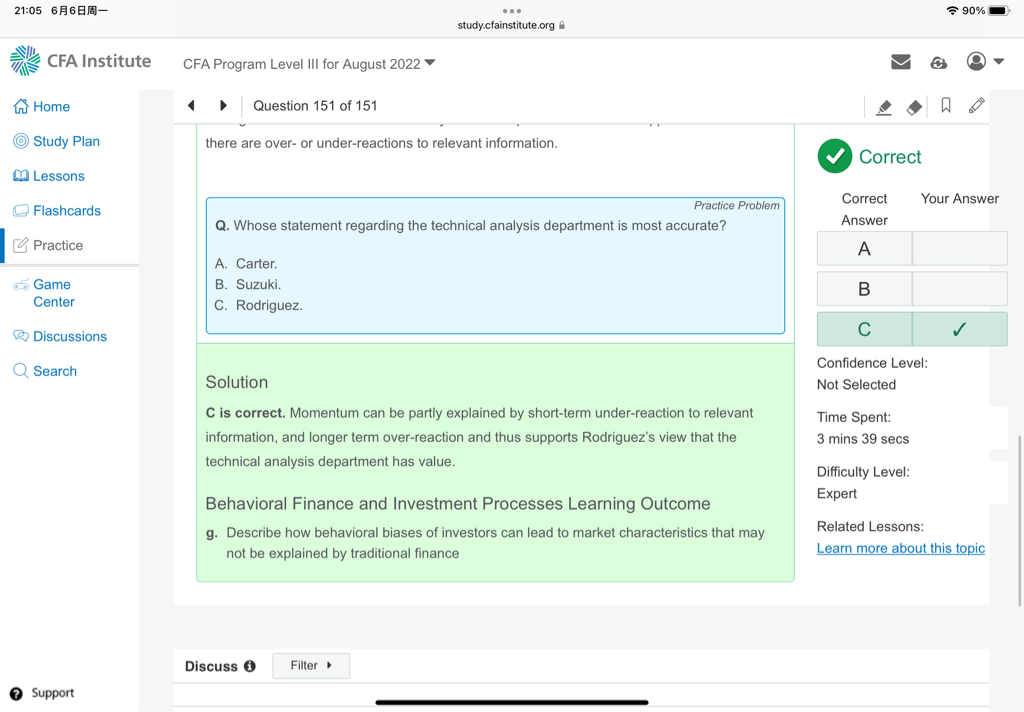Screen dimensions: 1024x712
Task: Click the battery status indicator
Action: coord(998,10)
